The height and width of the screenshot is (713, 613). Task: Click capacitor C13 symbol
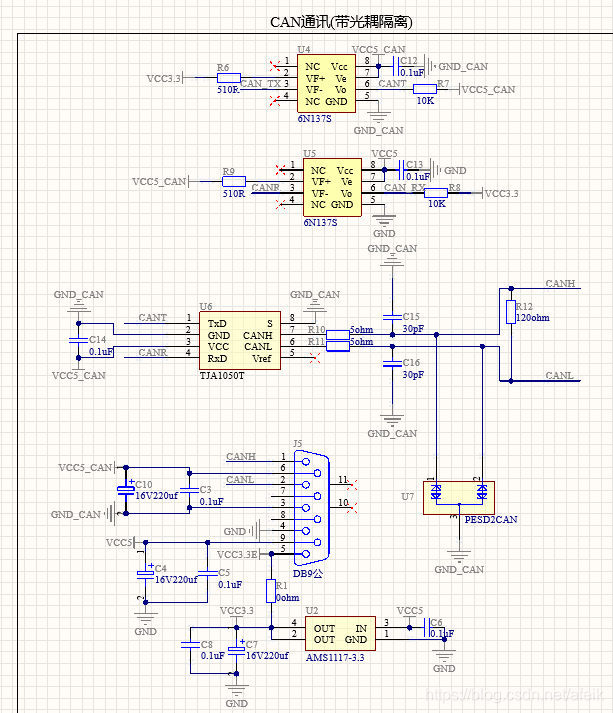tap(402, 170)
